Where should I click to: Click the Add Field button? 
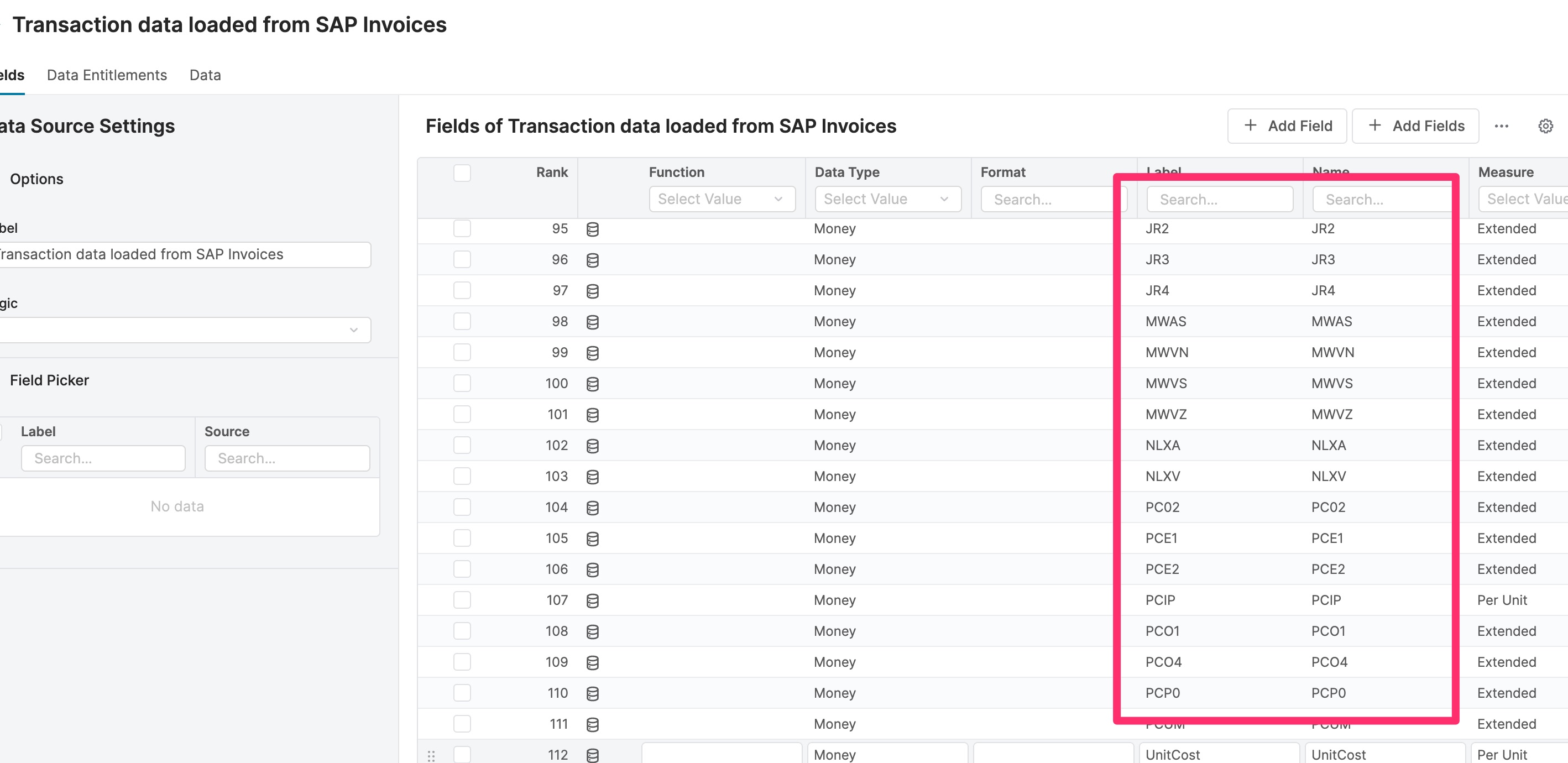click(x=1286, y=126)
